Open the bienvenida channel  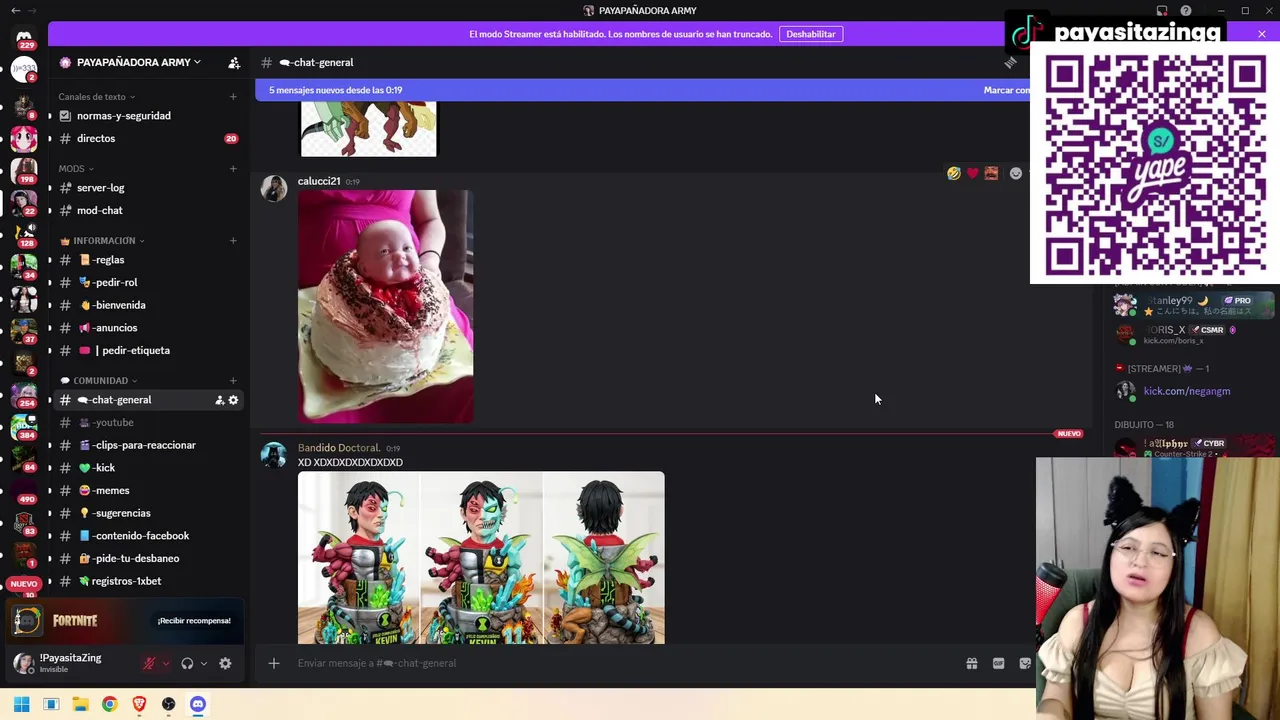point(148,305)
